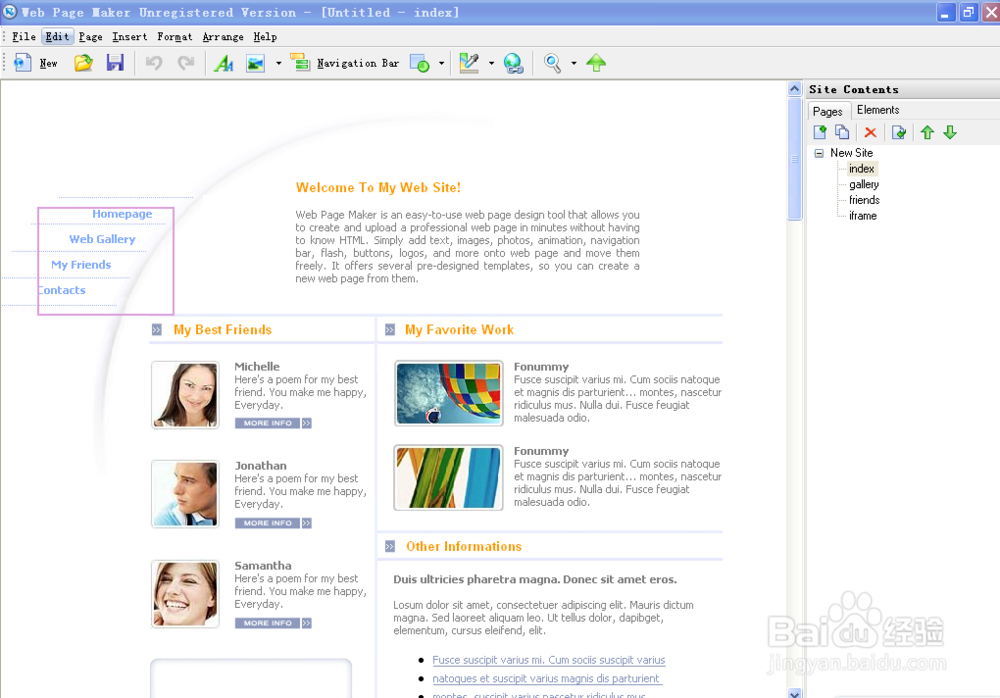This screenshot has height=698, width=1000.
Task: Switch to the Elements tab
Action: (878, 110)
